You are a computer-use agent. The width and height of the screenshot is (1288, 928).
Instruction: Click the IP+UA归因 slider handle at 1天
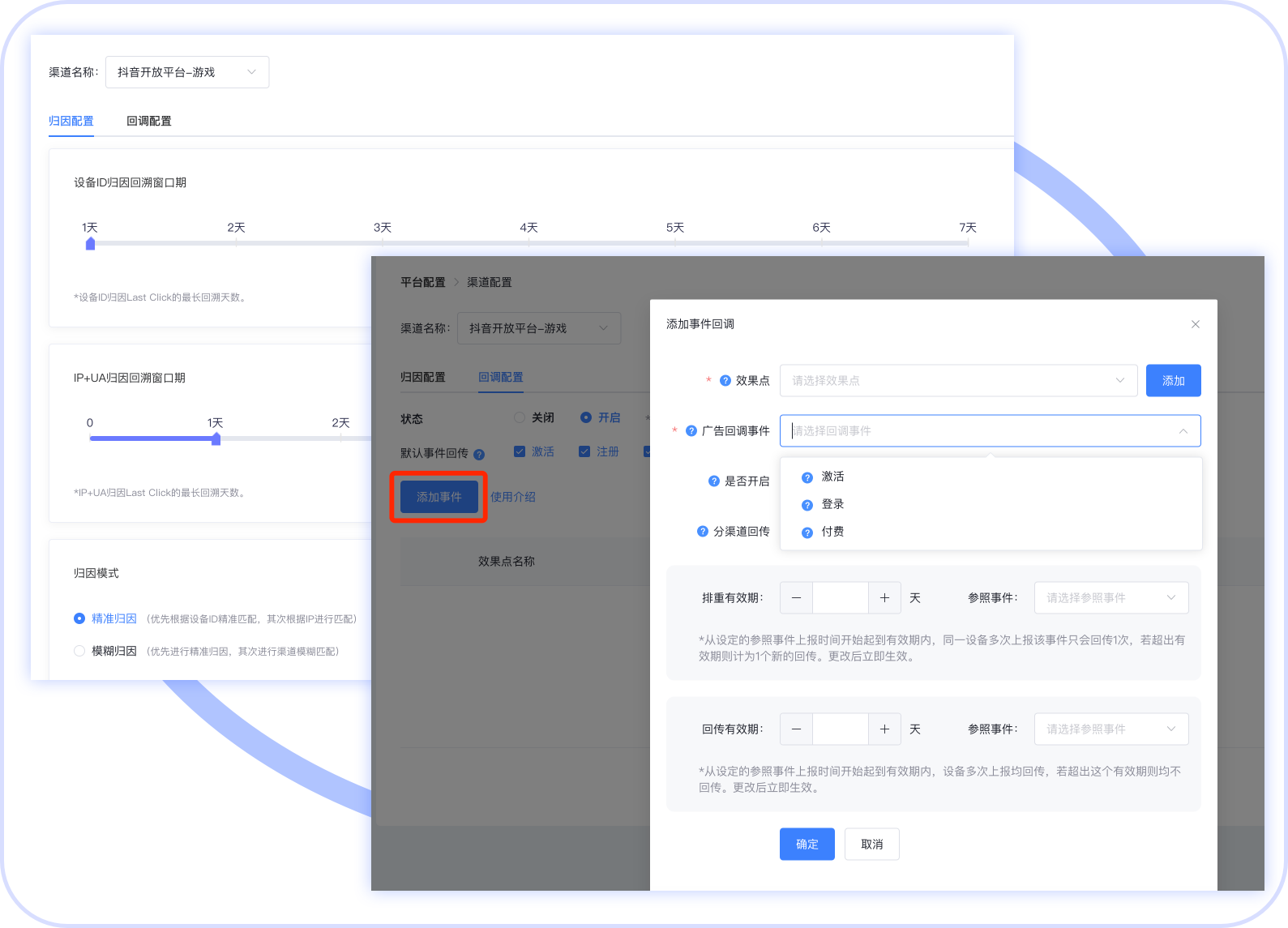(x=216, y=439)
